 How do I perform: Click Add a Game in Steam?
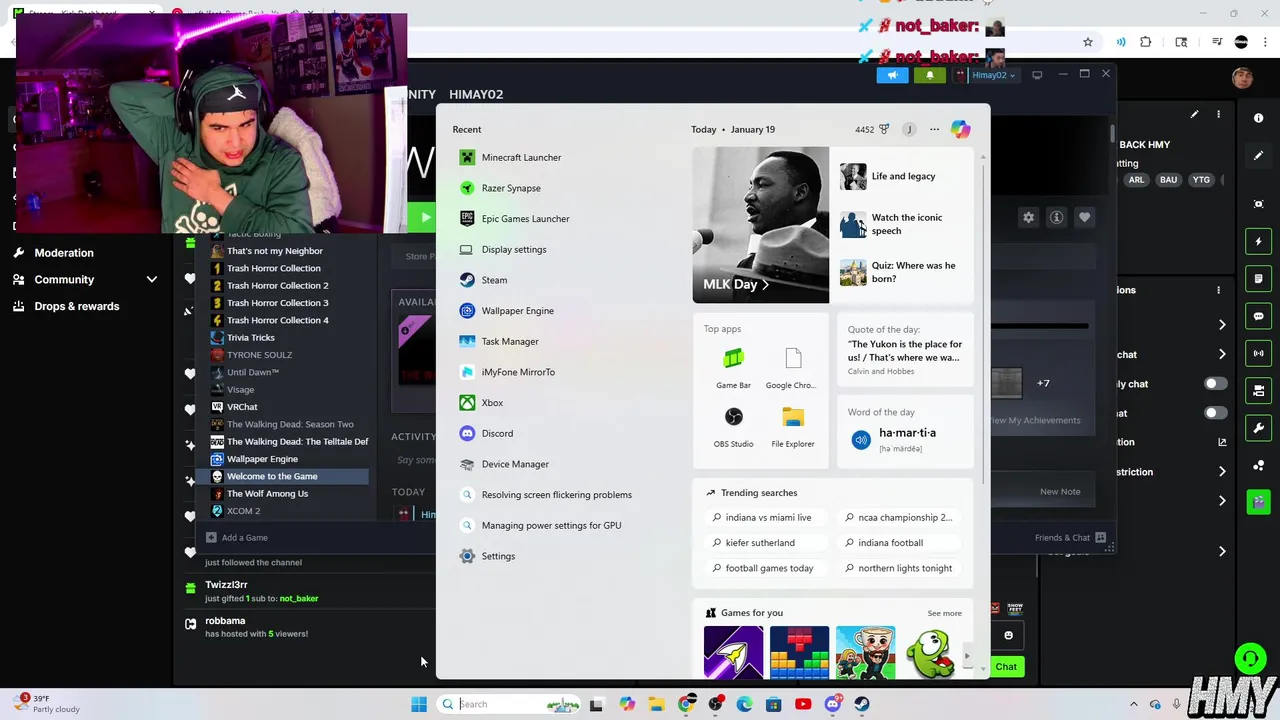237,538
